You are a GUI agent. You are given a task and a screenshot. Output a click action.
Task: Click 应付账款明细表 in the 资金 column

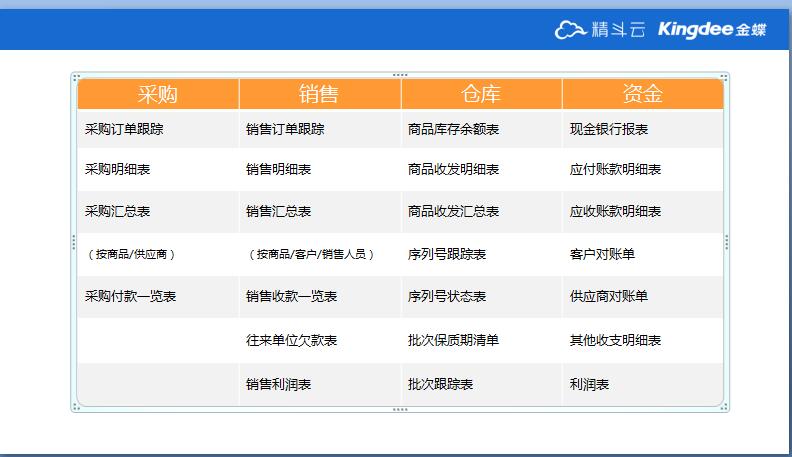(x=615, y=170)
